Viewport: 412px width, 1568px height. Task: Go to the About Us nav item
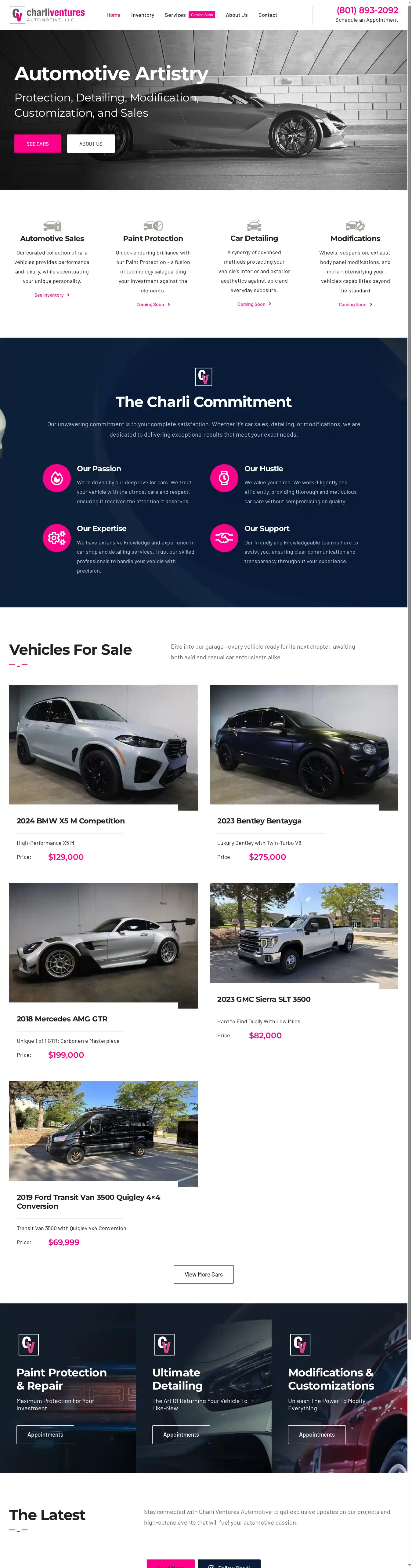pos(237,15)
